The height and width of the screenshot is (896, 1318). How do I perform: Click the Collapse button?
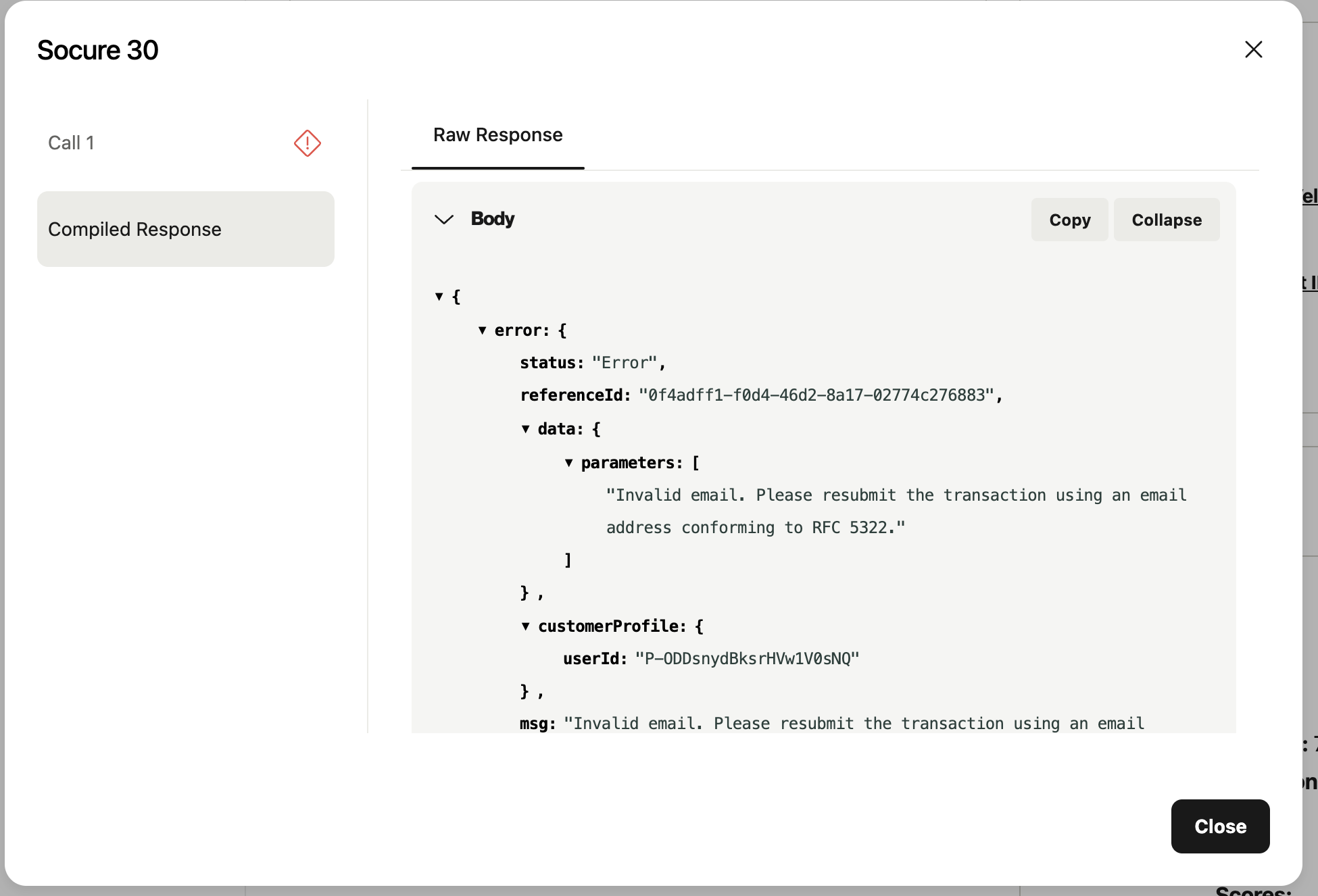coord(1167,220)
